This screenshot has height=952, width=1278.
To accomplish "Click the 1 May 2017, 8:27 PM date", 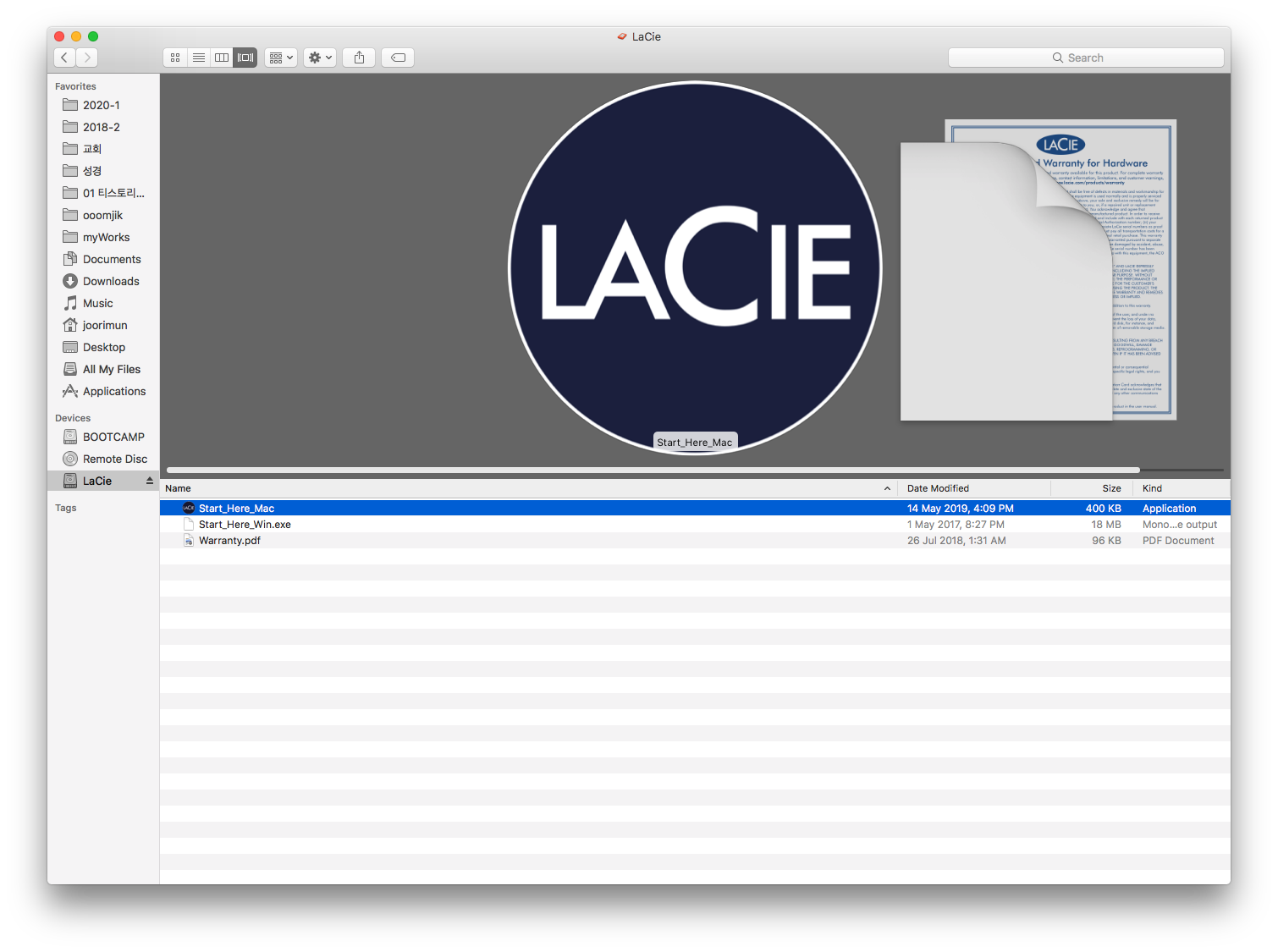I will pyautogui.click(x=956, y=525).
